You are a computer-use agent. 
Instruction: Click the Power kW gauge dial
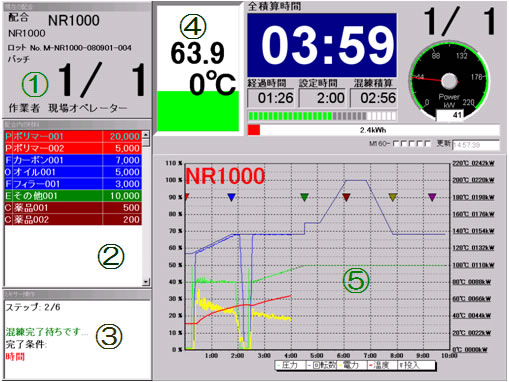point(449,81)
